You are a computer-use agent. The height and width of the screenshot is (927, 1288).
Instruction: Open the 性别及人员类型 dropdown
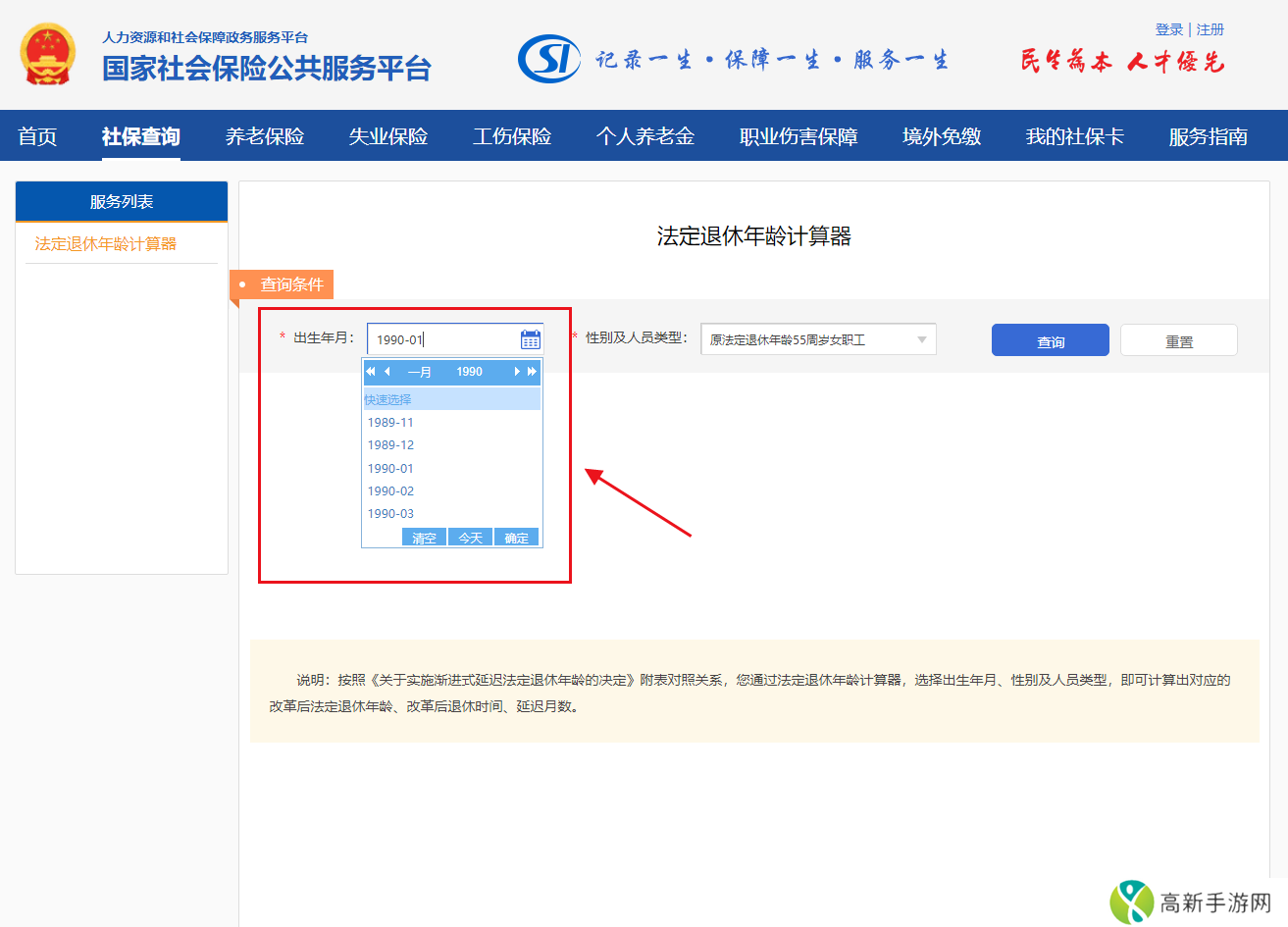pyautogui.click(x=817, y=339)
